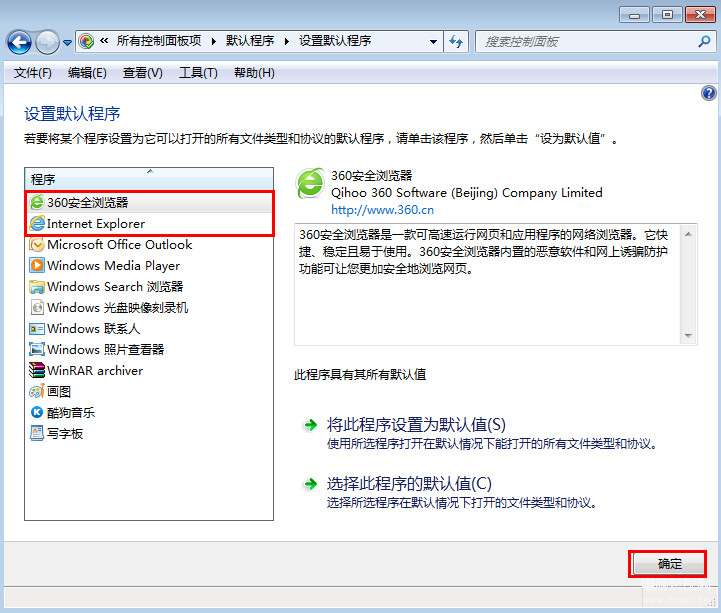Close the window
Image resolution: width=721 pixels, height=613 pixels.
tap(700, 15)
